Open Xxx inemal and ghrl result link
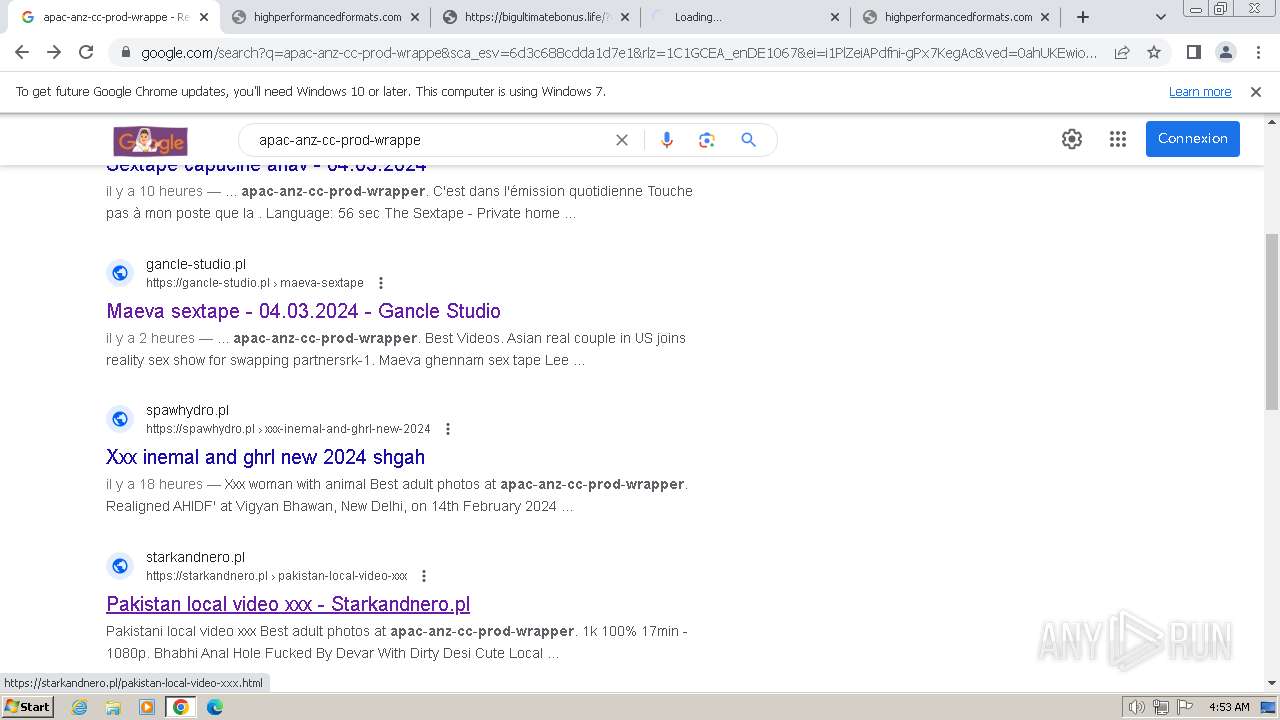1280x720 pixels. click(265, 457)
